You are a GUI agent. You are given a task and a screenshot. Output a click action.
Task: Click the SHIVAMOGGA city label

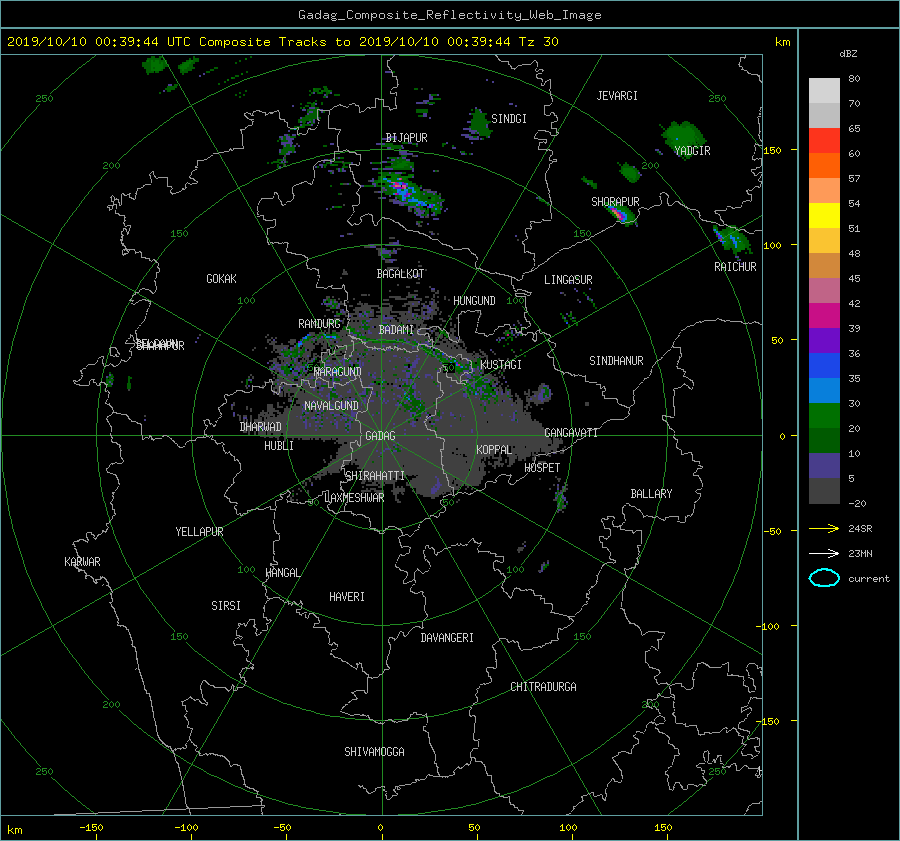tap(374, 752)
